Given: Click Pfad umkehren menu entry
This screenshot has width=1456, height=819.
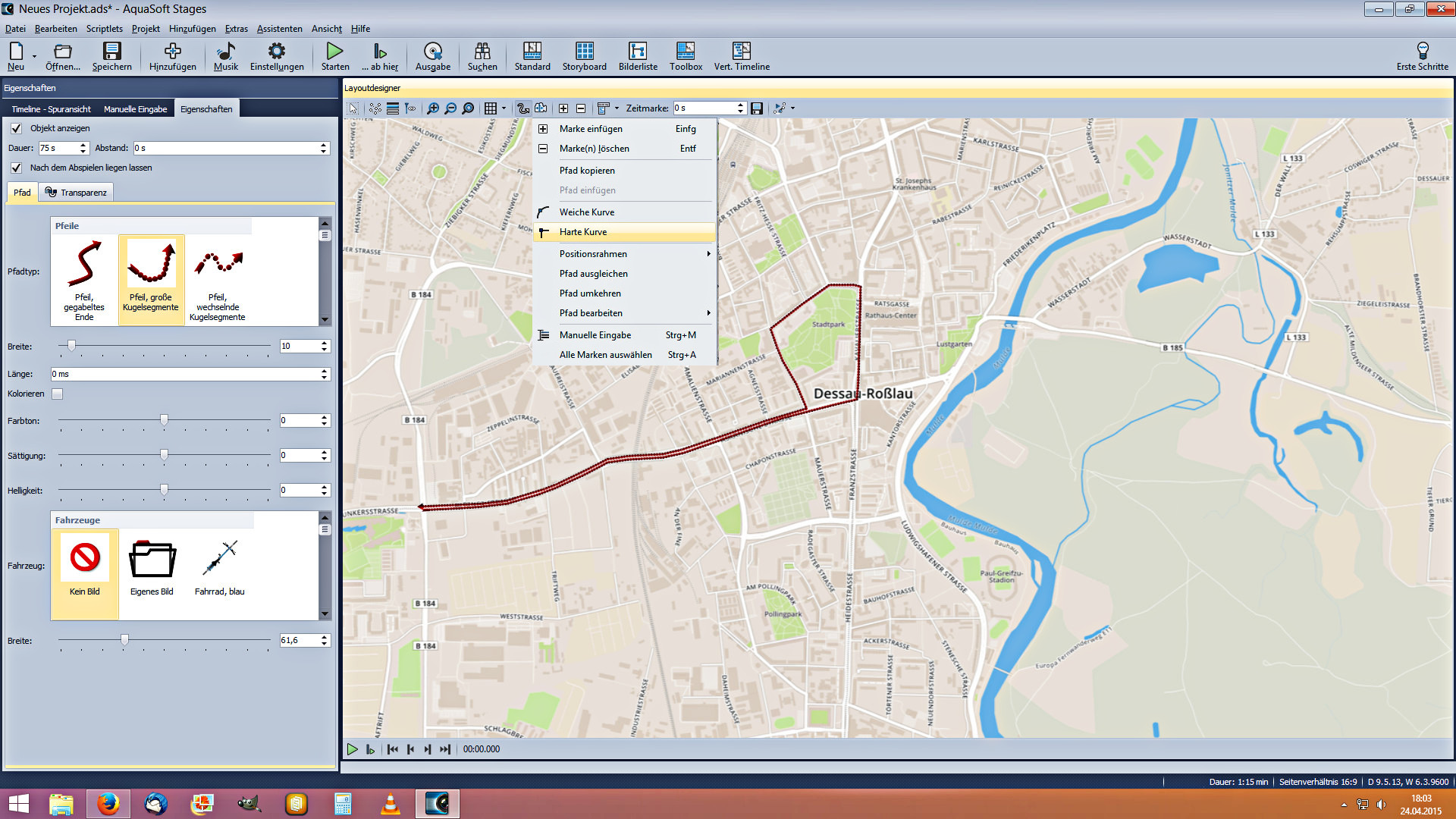Looking at the screenshot, I should click(x=590, y=293).
